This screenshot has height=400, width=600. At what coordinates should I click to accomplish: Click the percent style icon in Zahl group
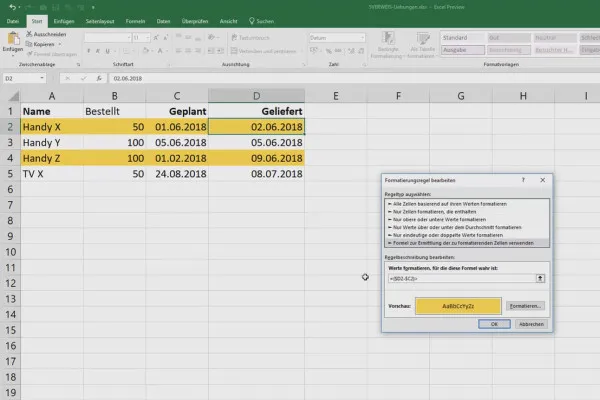pos(328,51)
